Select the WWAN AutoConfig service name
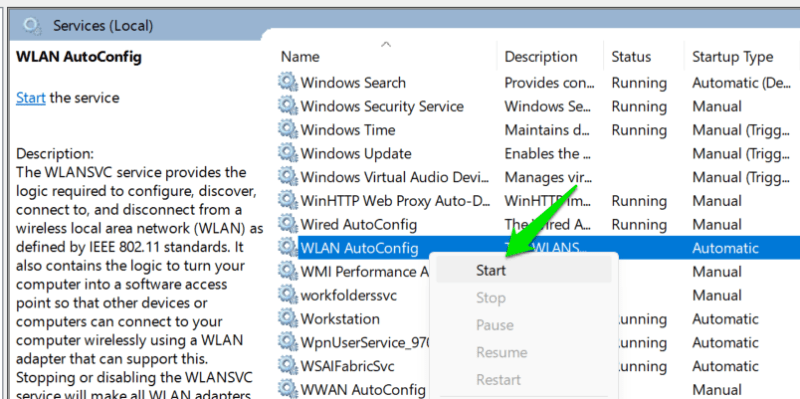 [x=363, y=389]
